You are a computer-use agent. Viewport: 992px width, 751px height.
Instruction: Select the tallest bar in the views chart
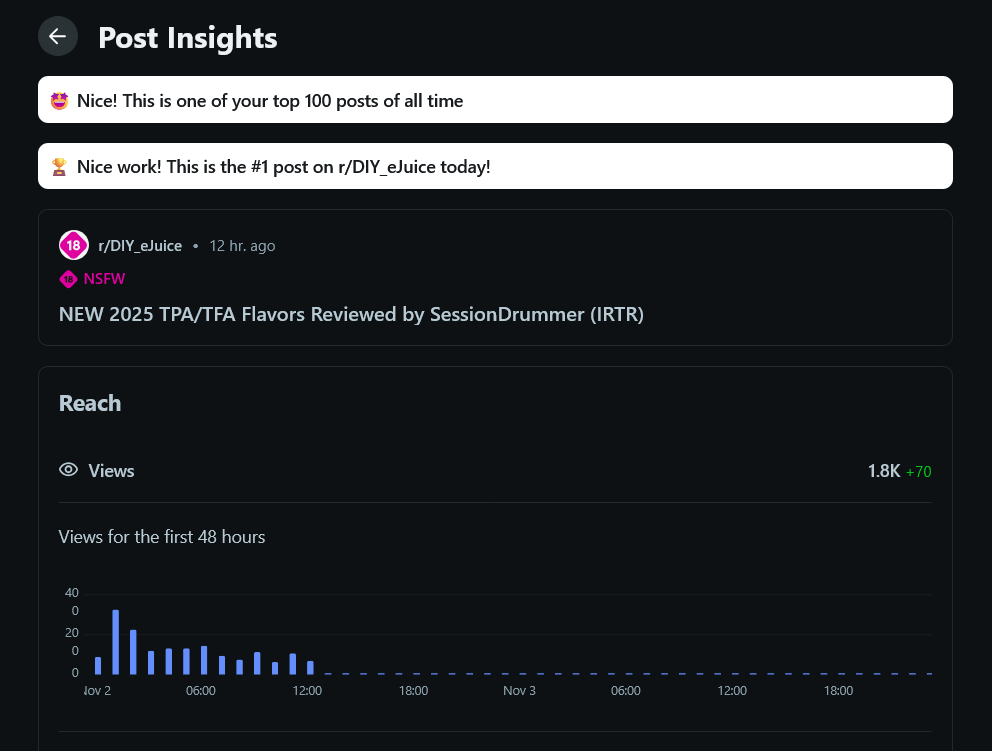click(x=116, y=641)
